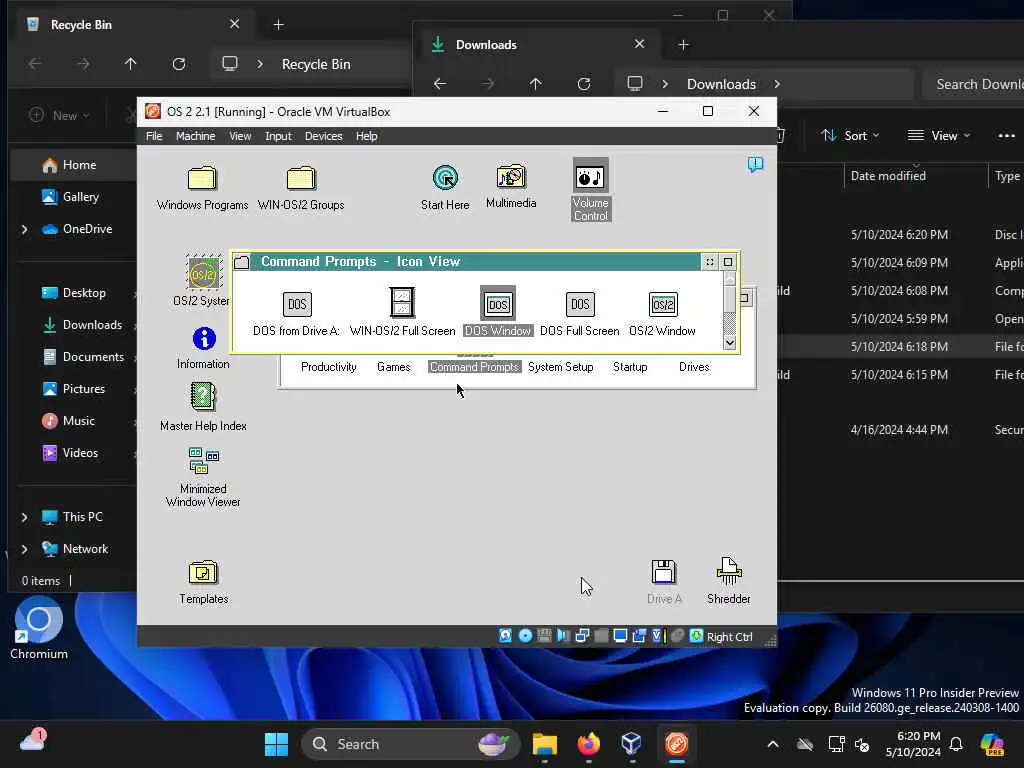The height and width of the screenshot is (768, 1024).
Task: Click the Command Prompts window system menu icon
Action: (242, 262)
